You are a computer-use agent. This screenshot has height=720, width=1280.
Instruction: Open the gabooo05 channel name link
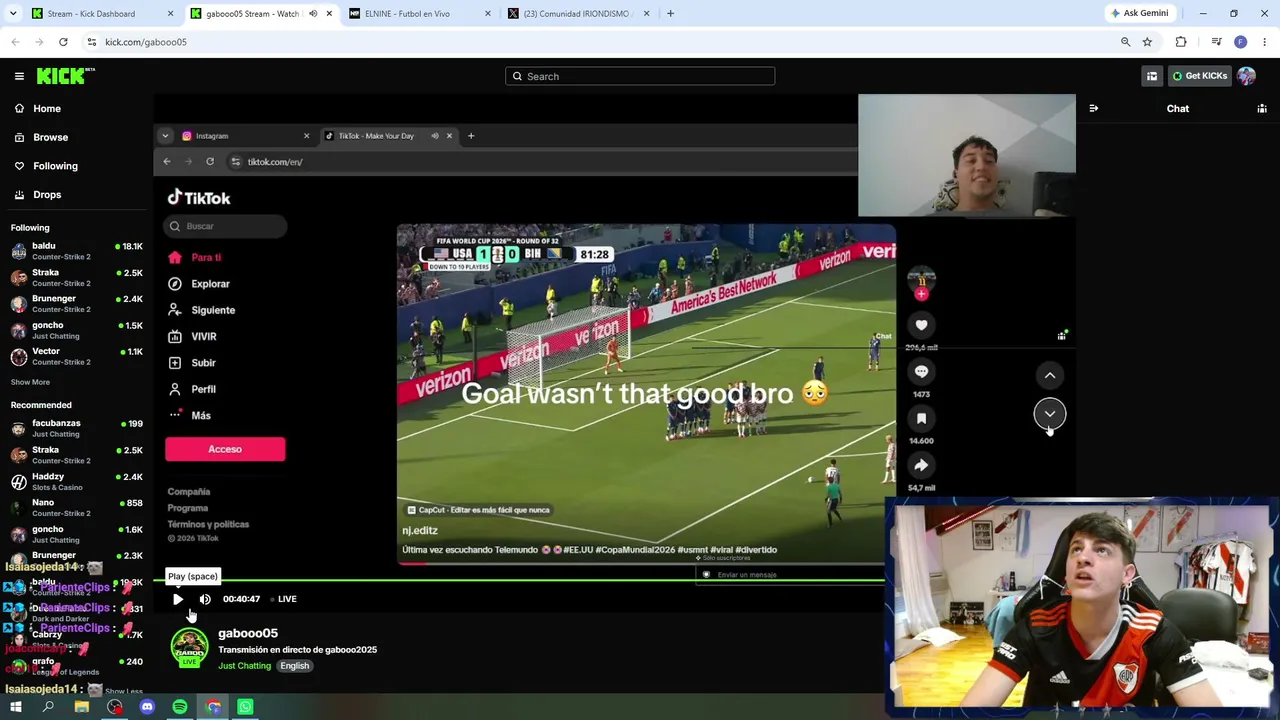pos(248,633)
